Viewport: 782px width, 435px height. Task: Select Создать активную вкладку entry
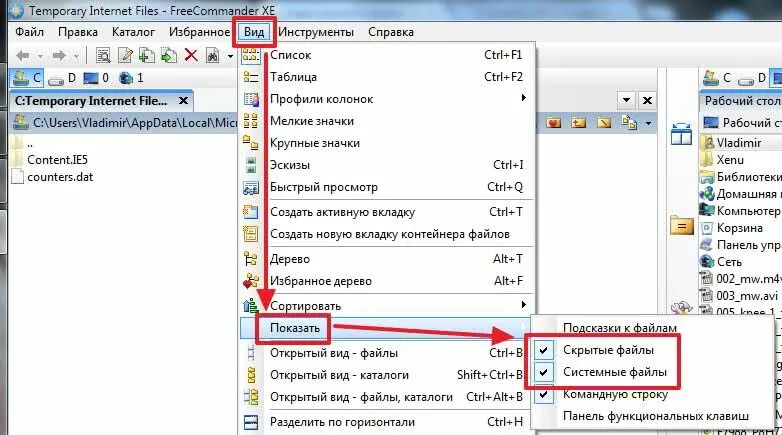(x=387, y=212)
